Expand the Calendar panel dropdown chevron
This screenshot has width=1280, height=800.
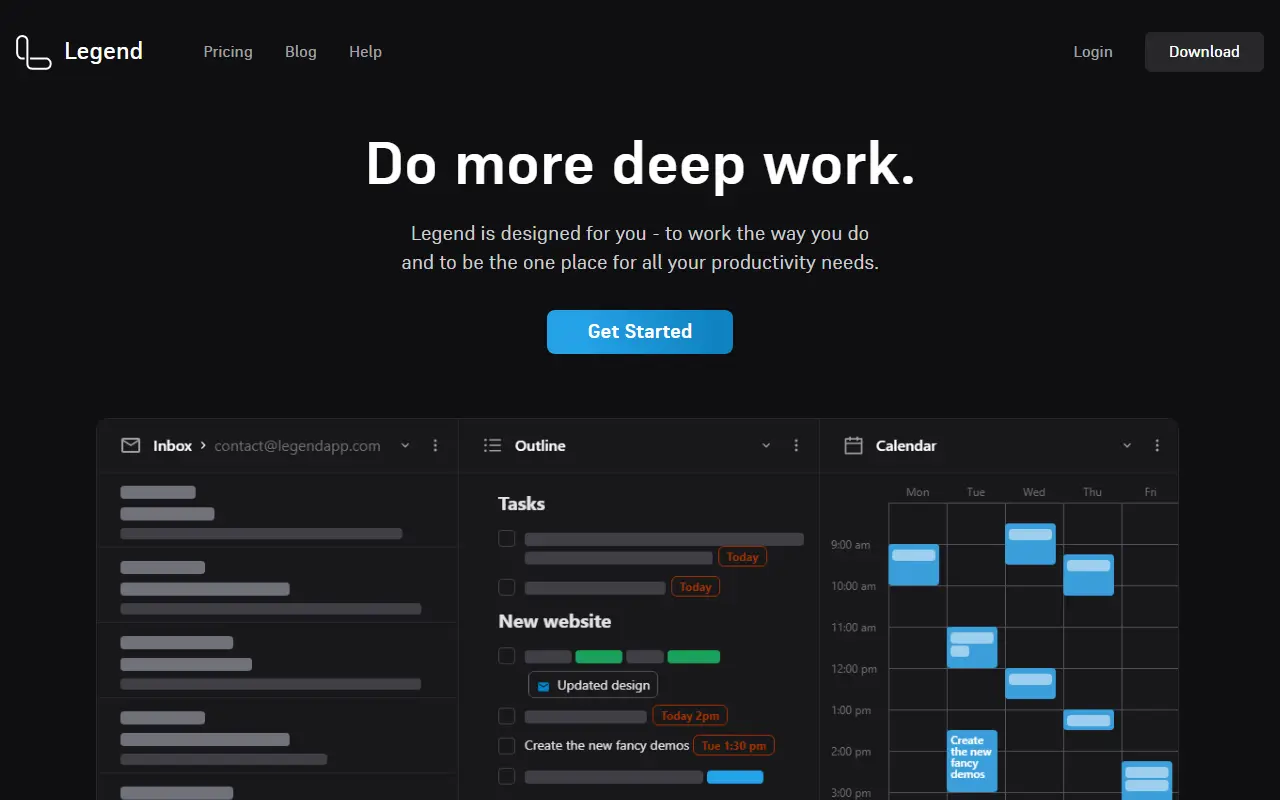[1127, 446]
